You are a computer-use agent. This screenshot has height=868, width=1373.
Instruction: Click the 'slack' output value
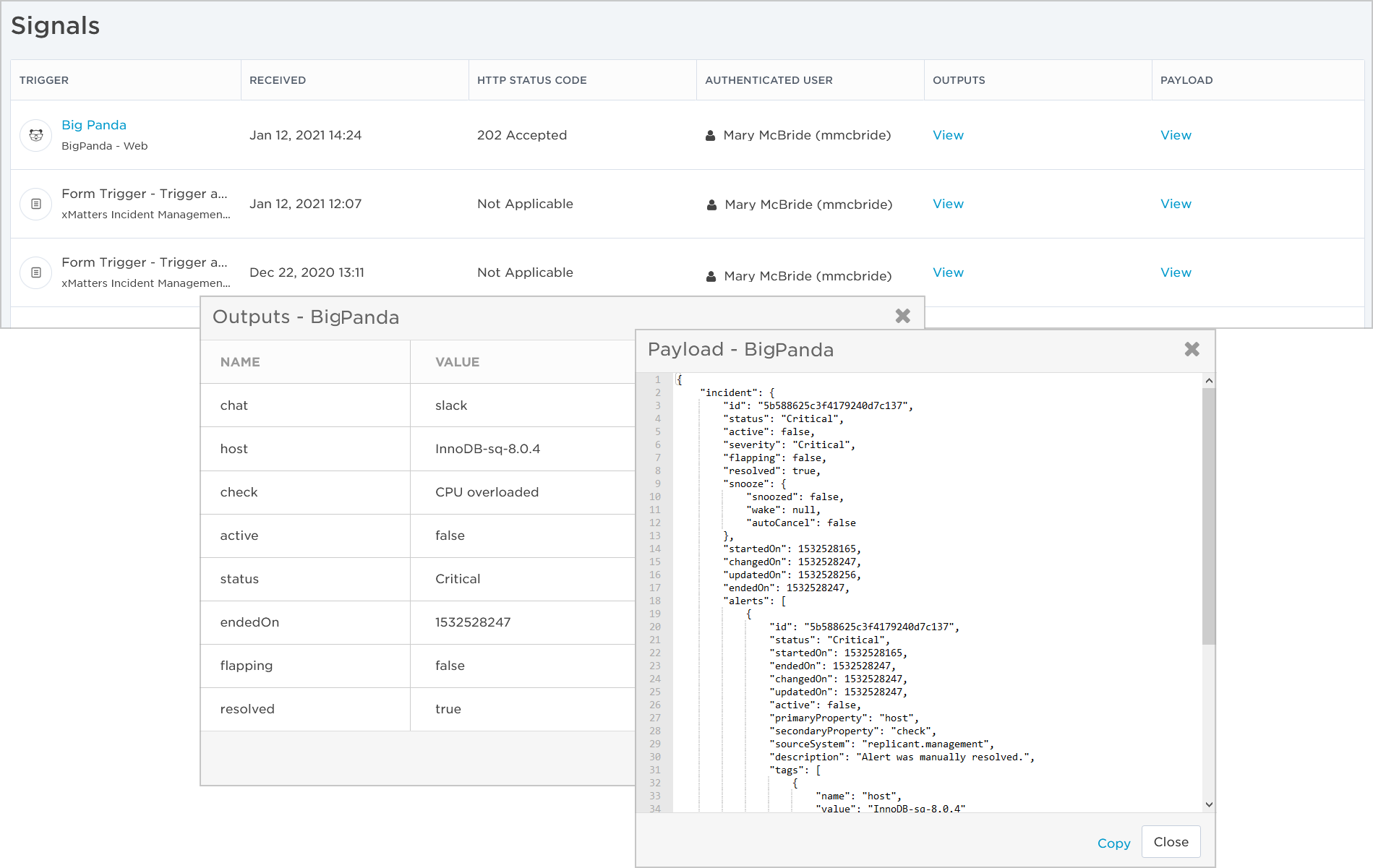451,405
